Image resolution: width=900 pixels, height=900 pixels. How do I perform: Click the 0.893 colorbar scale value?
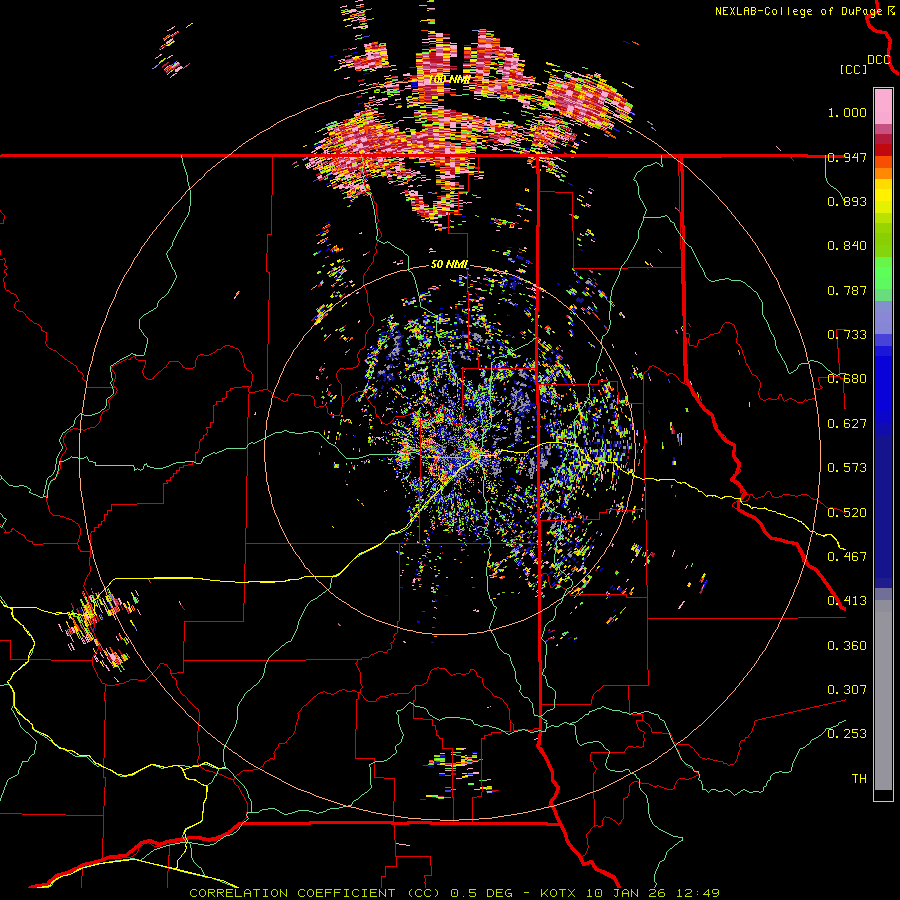847,201
